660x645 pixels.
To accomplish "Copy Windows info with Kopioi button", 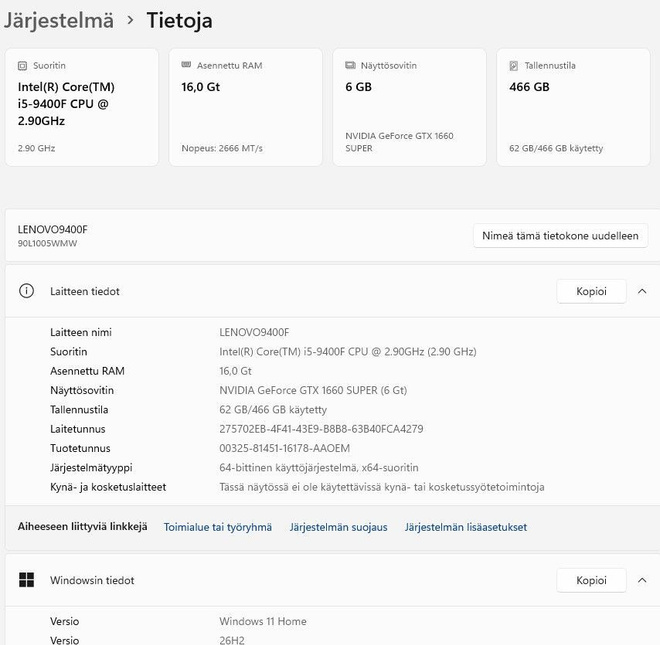I will coord(591,580).
